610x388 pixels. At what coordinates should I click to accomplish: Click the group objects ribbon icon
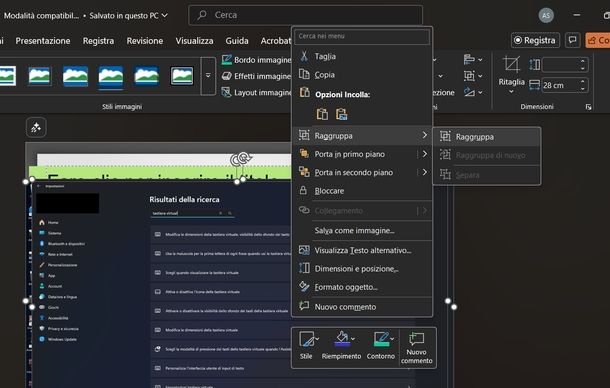(x=469, y=76)
